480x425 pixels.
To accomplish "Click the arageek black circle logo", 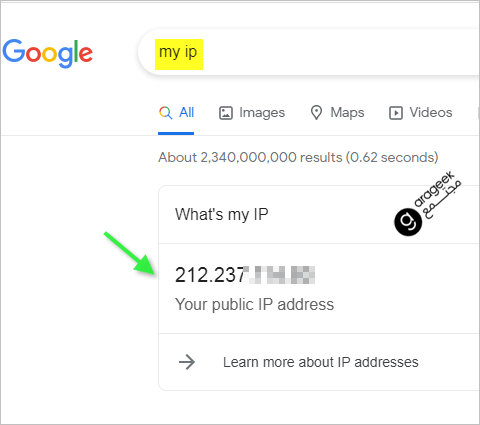I will pyautogui.click(x=408, y=222).
